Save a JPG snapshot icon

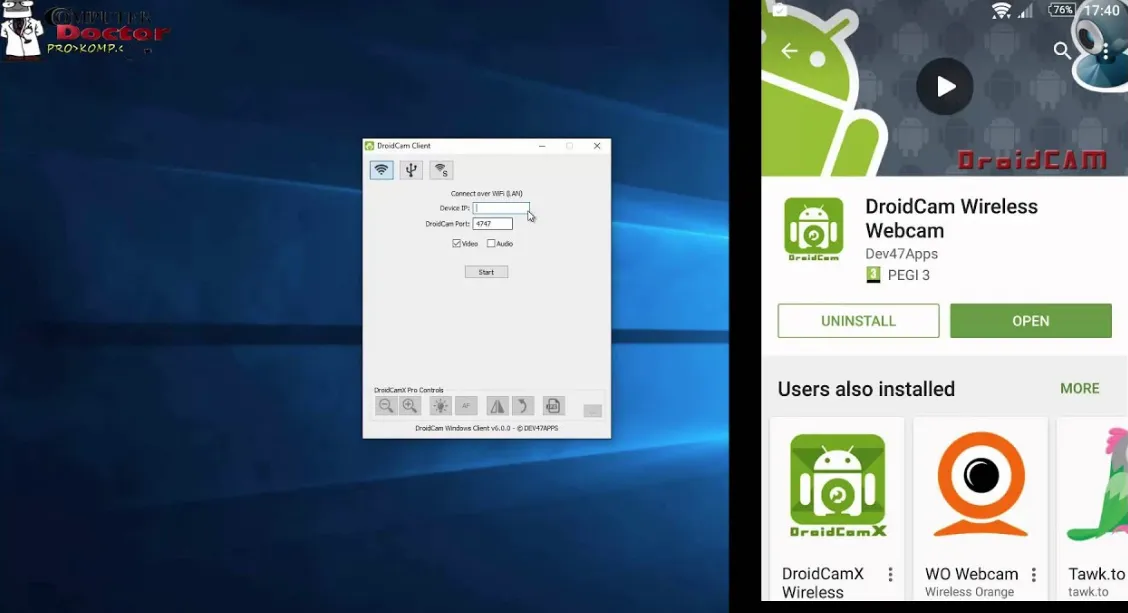[x=552, y=406]
